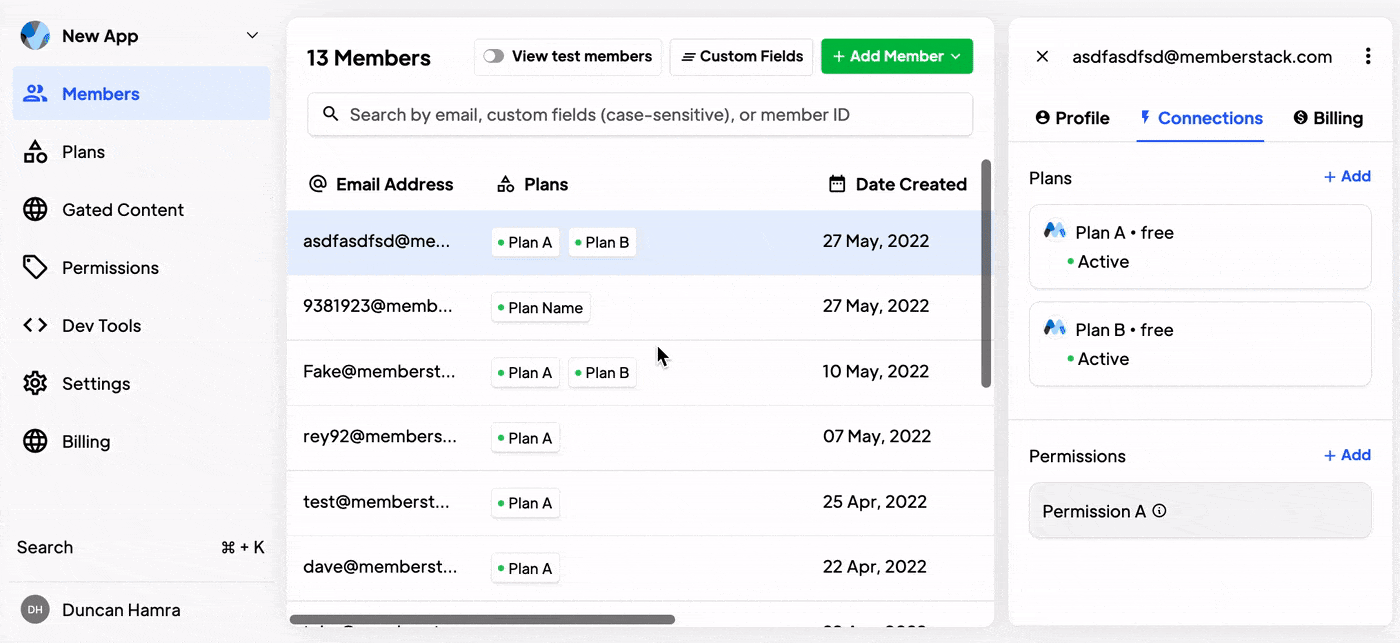Screen dimensions: 1400x643
Task: Expand the New App switcher chevron
Action: (x=252, y=36)
